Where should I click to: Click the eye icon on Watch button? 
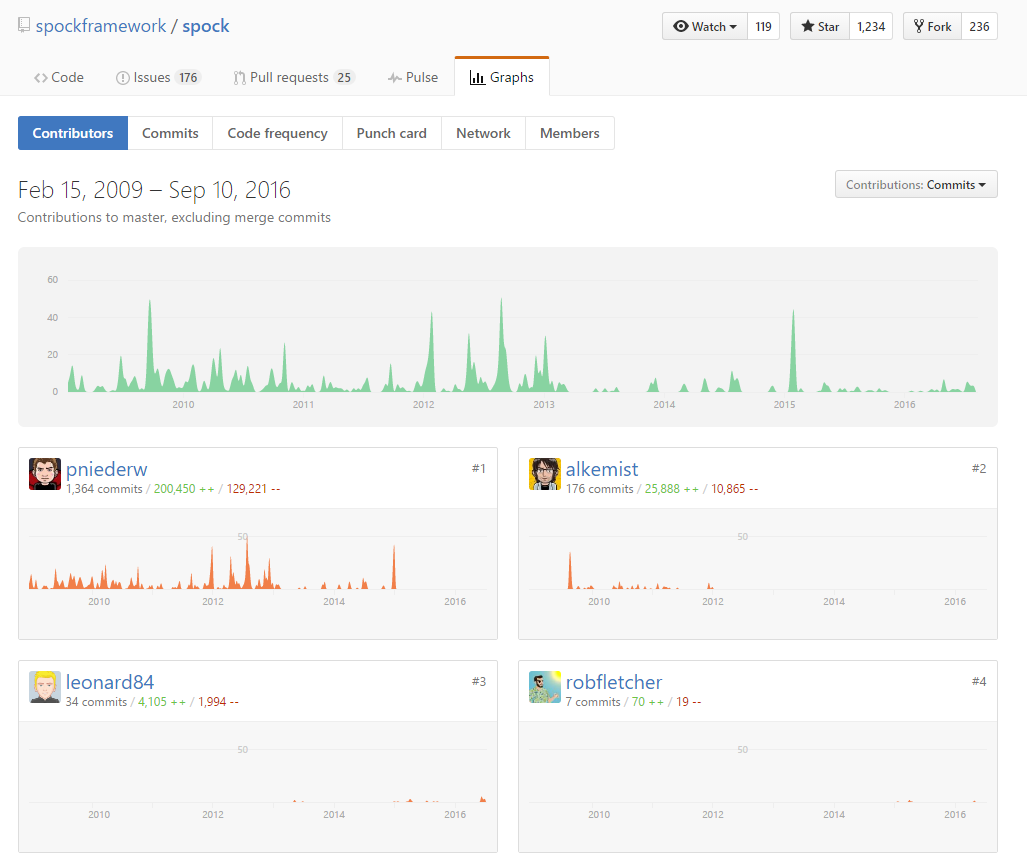point(681,26)
